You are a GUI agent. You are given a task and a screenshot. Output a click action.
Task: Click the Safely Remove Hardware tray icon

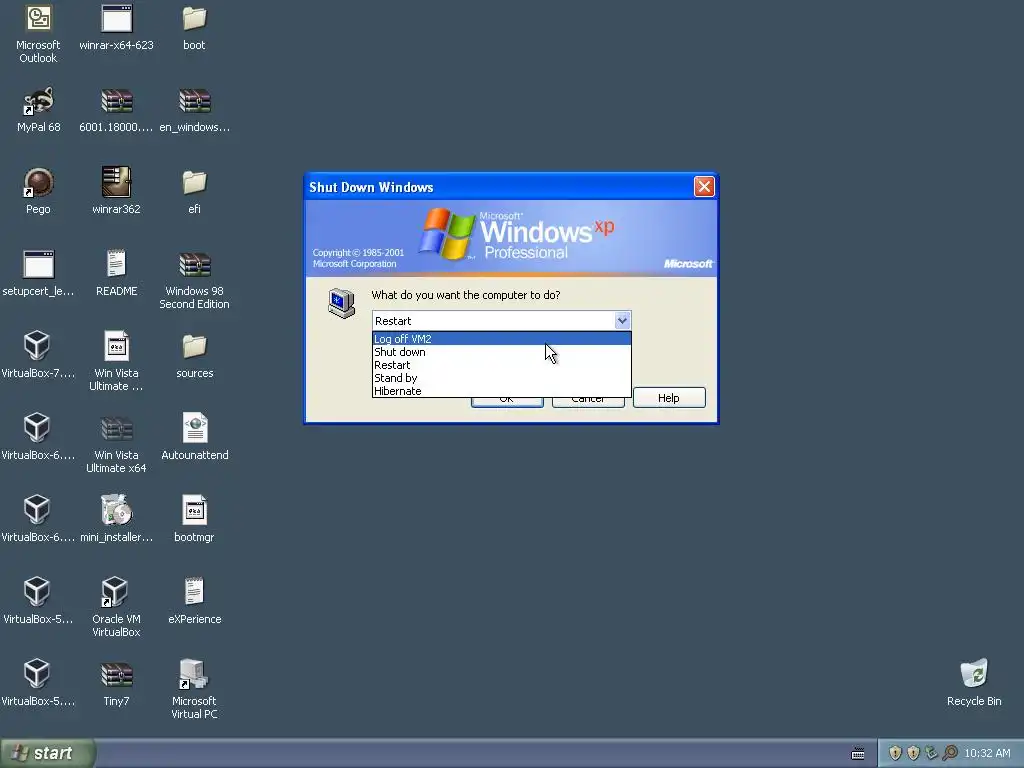(931, 753)
